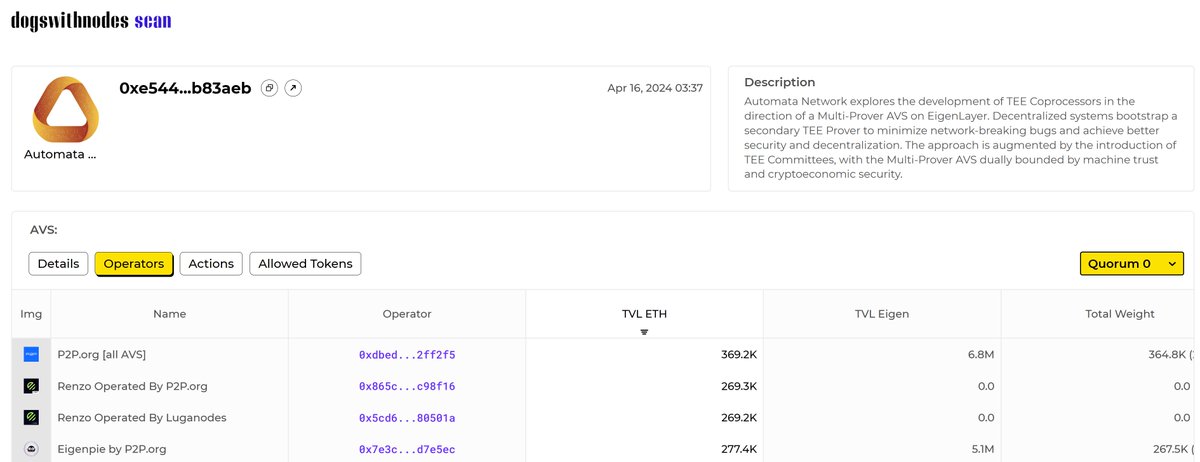
Task: Click the dogswithnodes scan logo
Action: coord(91,20)
